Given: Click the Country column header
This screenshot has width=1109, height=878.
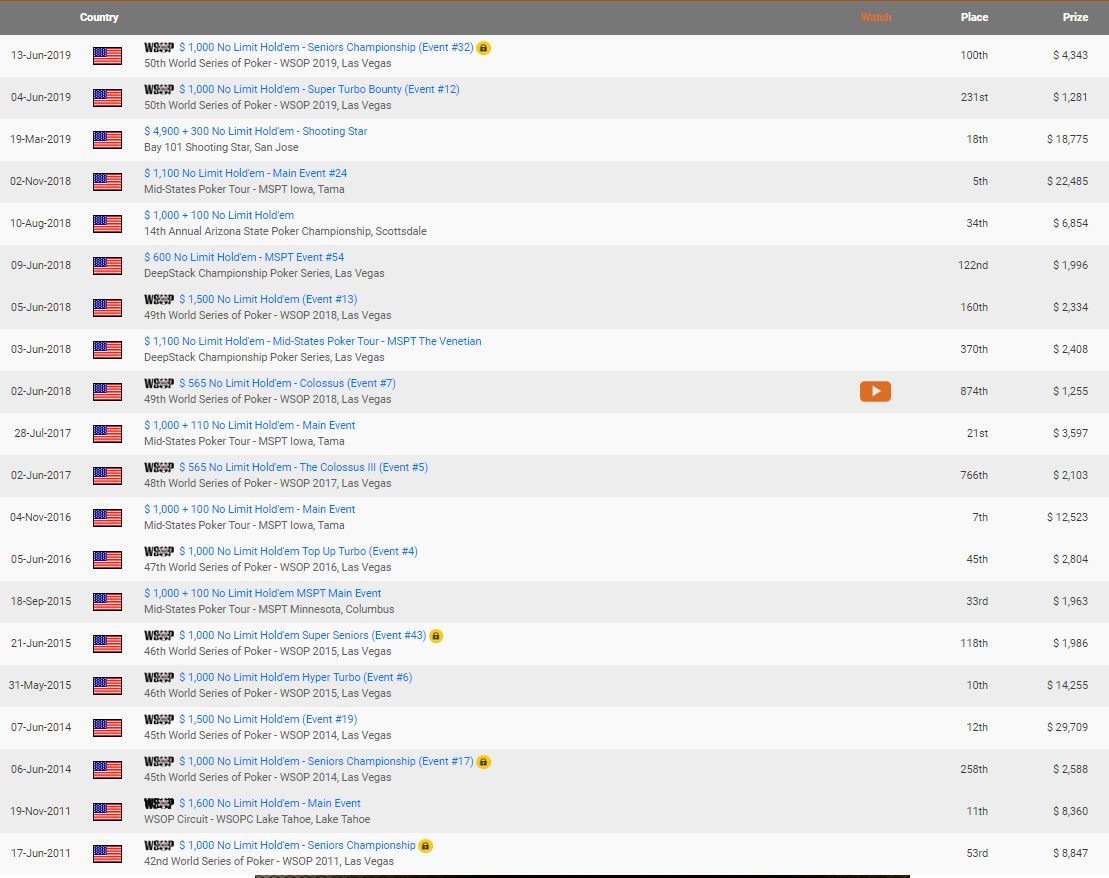Looking at the screenshot, I should click(x=99, y=17).
